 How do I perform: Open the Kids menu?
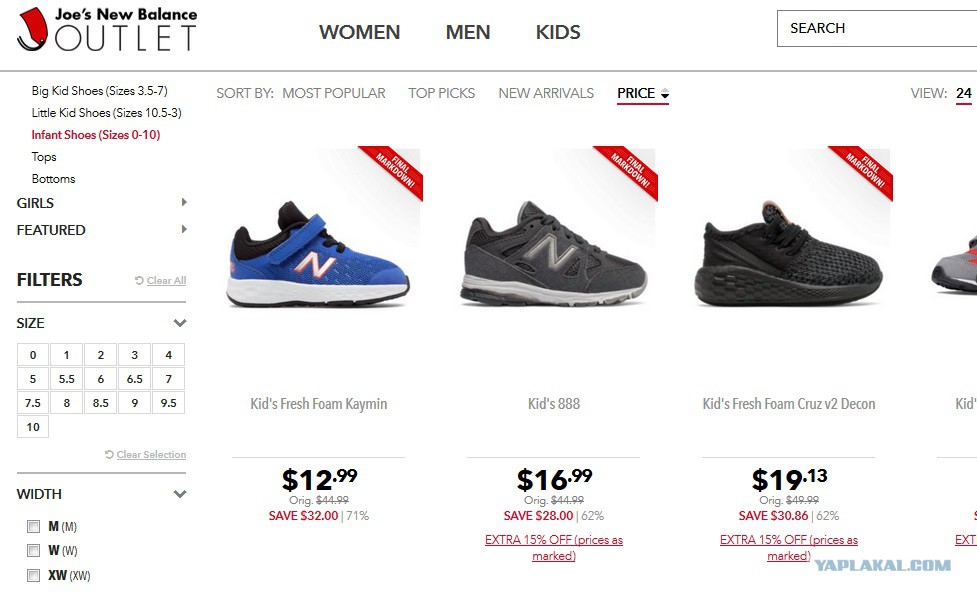(x=558, y=32)
